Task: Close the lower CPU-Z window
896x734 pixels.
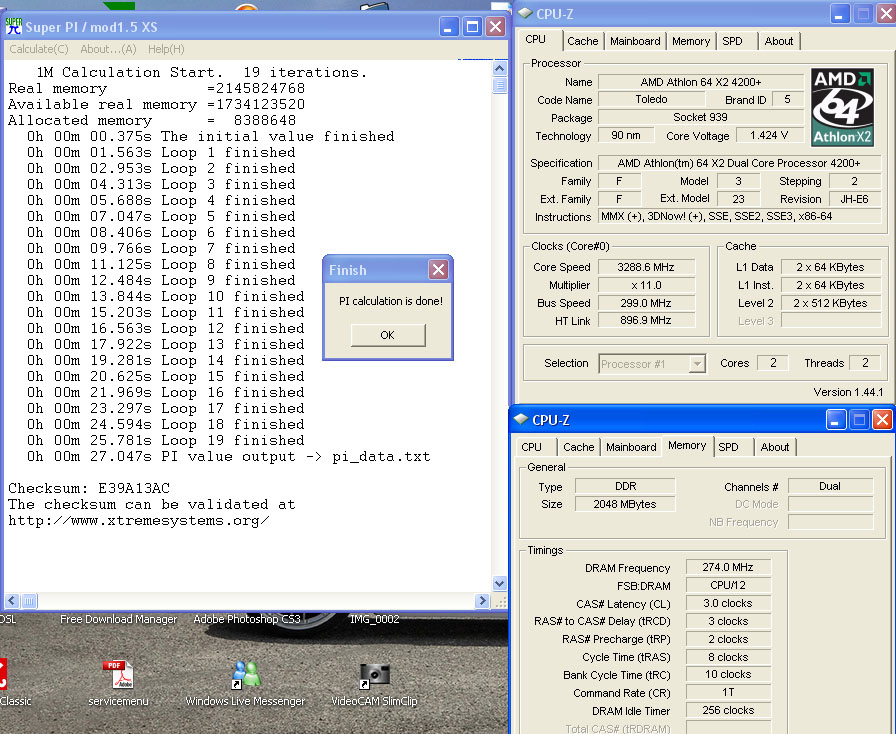Action: pos(882,420)
